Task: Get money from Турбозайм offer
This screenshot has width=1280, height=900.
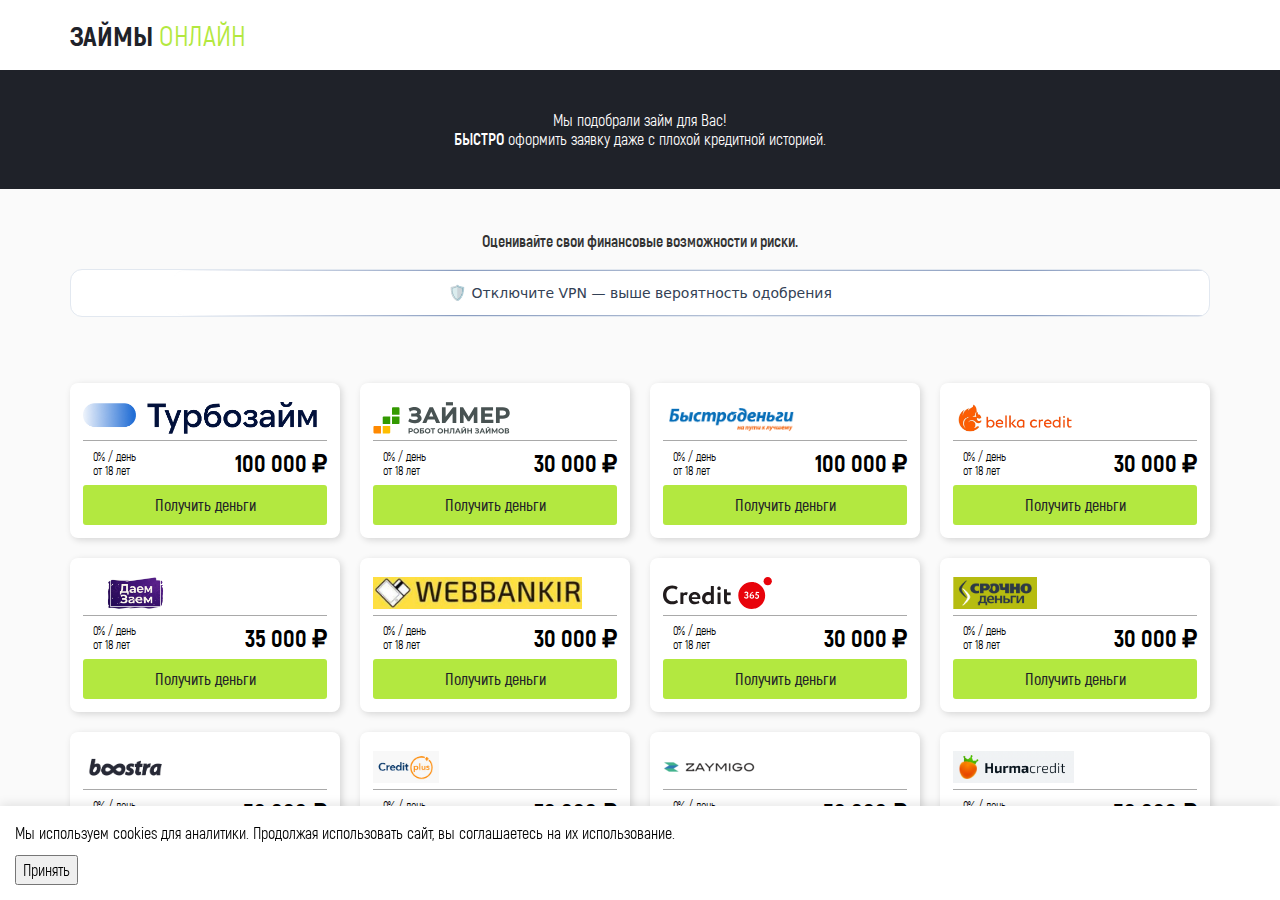Action: pos(205,505)
